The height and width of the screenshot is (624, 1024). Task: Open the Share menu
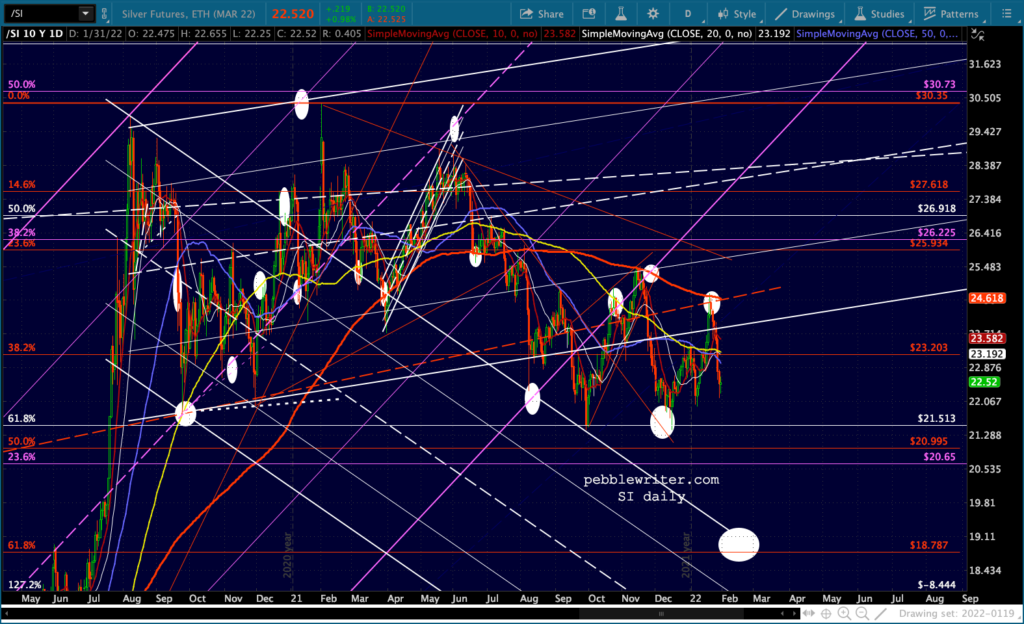(541, 14)
